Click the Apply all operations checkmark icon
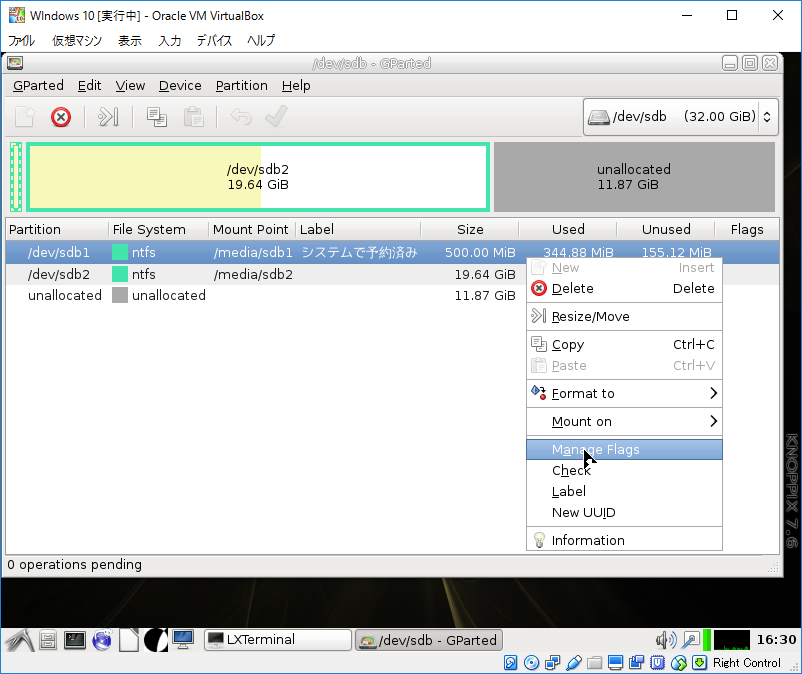Viewport: 802px width, 674px height. click(x=277, y=117)
